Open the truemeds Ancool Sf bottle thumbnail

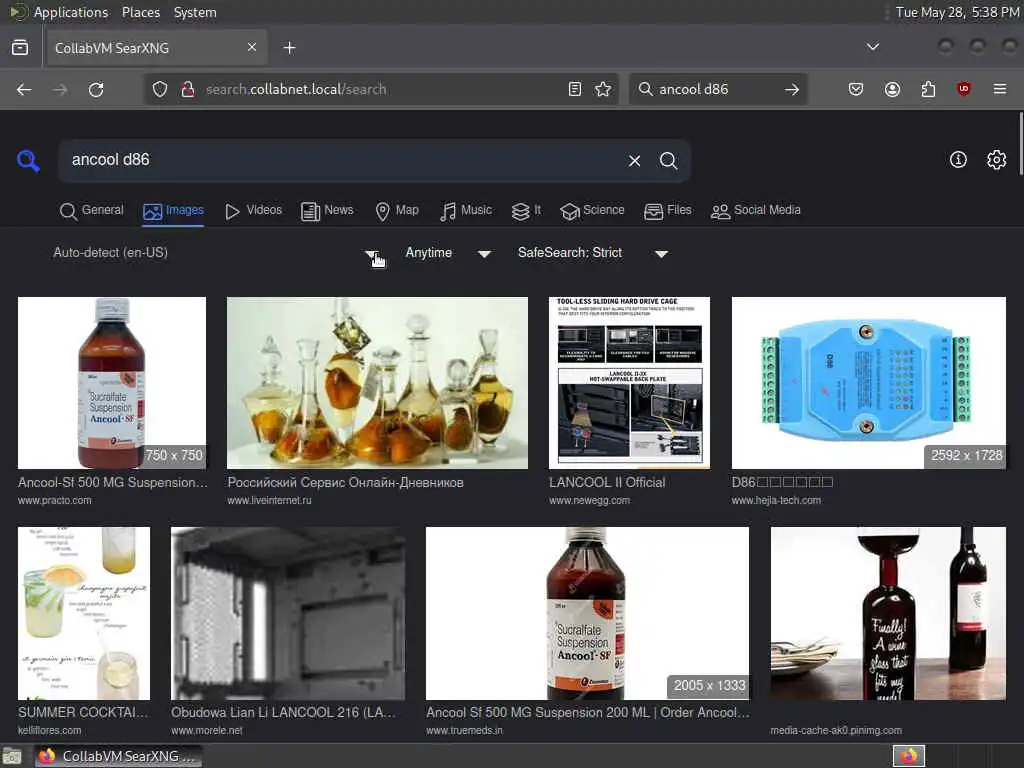(x=587, y=613)
